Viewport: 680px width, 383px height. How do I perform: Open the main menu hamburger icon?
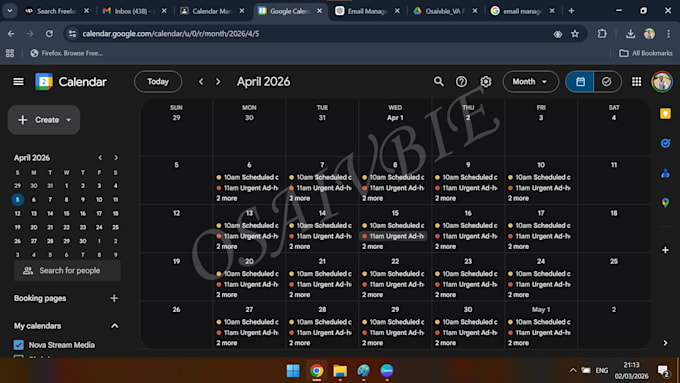click(18, 82)
